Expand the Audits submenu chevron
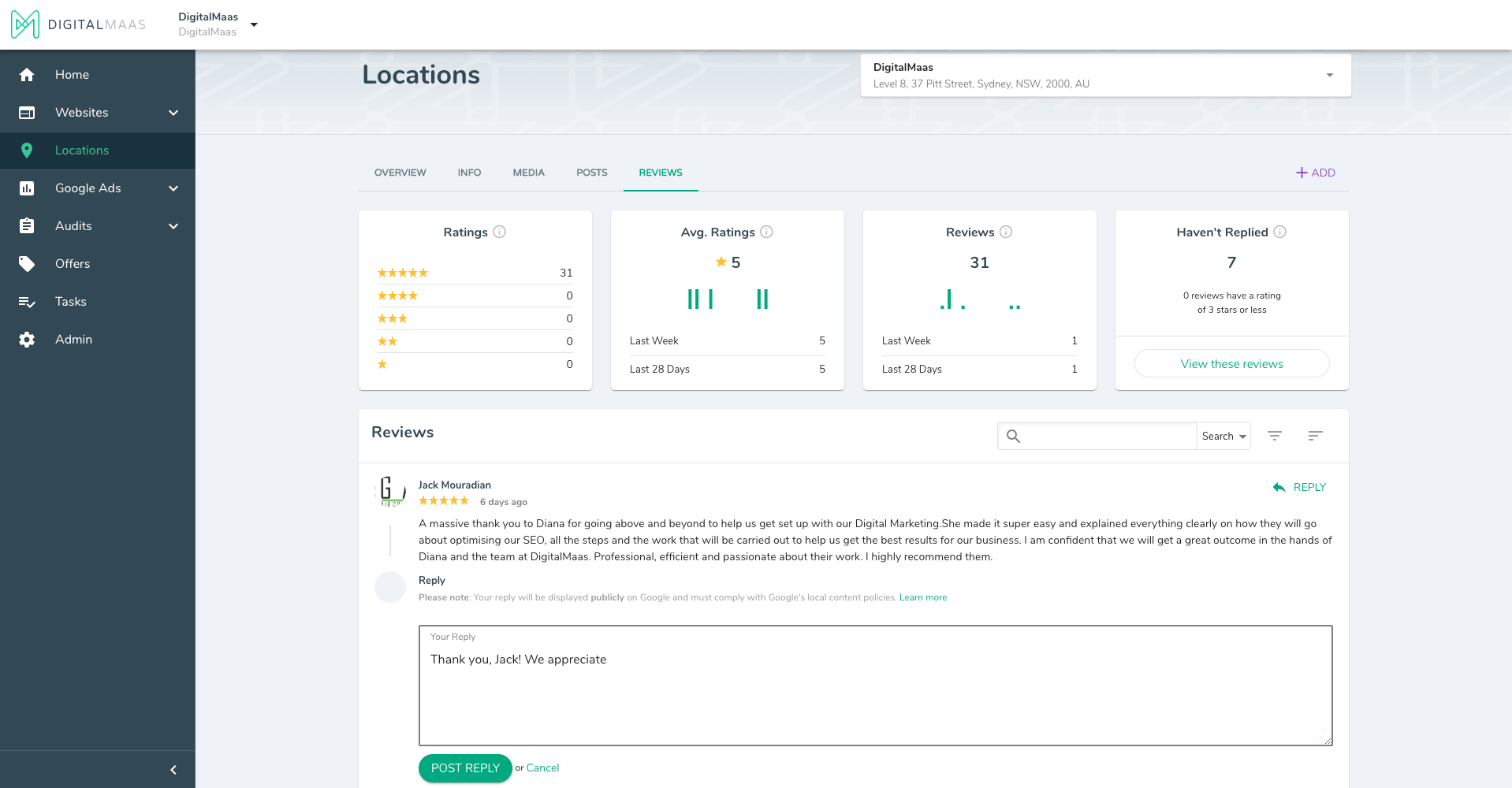 pyautogui.click(x=173, y=226)
